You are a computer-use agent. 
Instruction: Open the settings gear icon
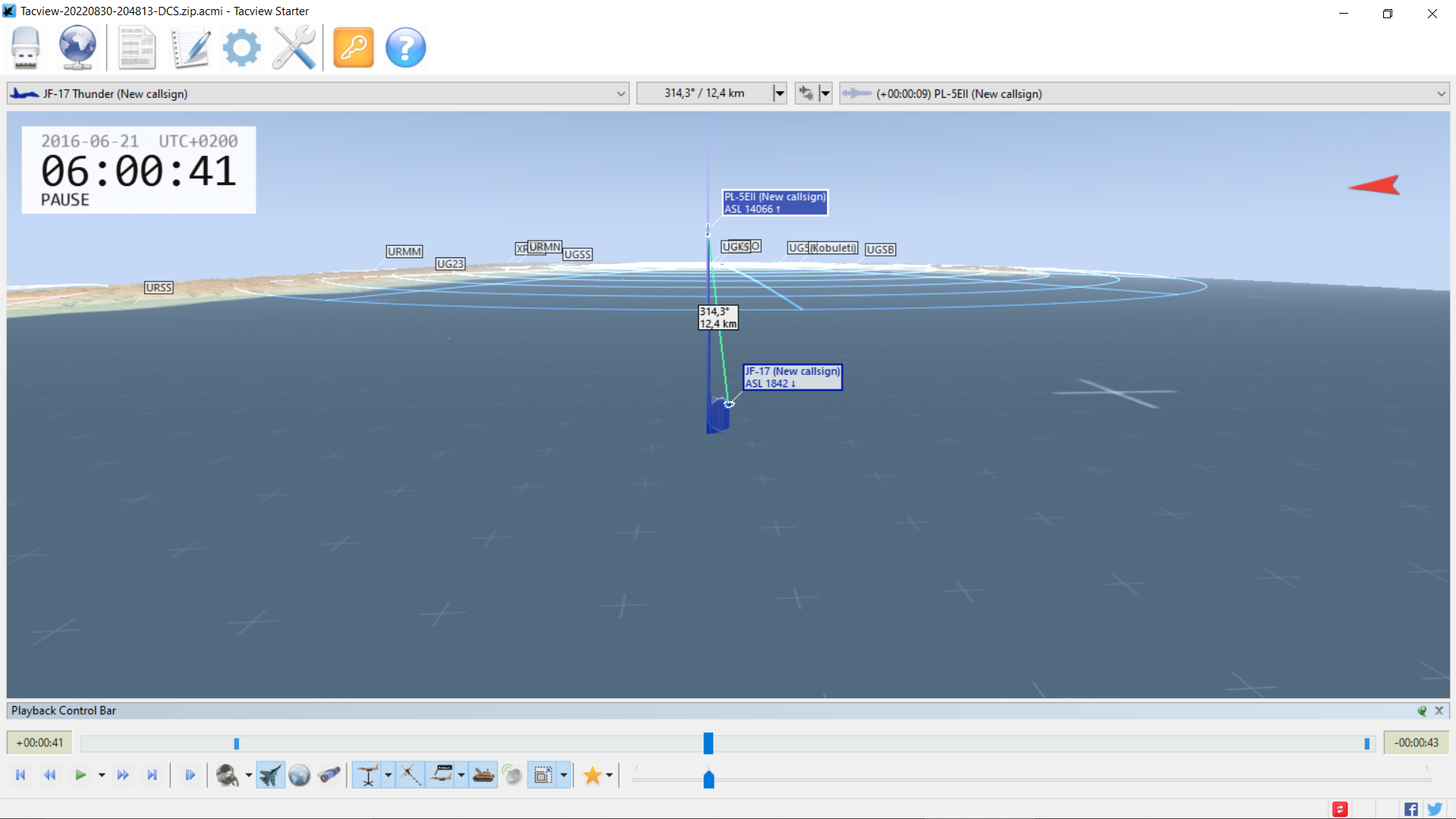pyautogui.click(x=241, y=48)
